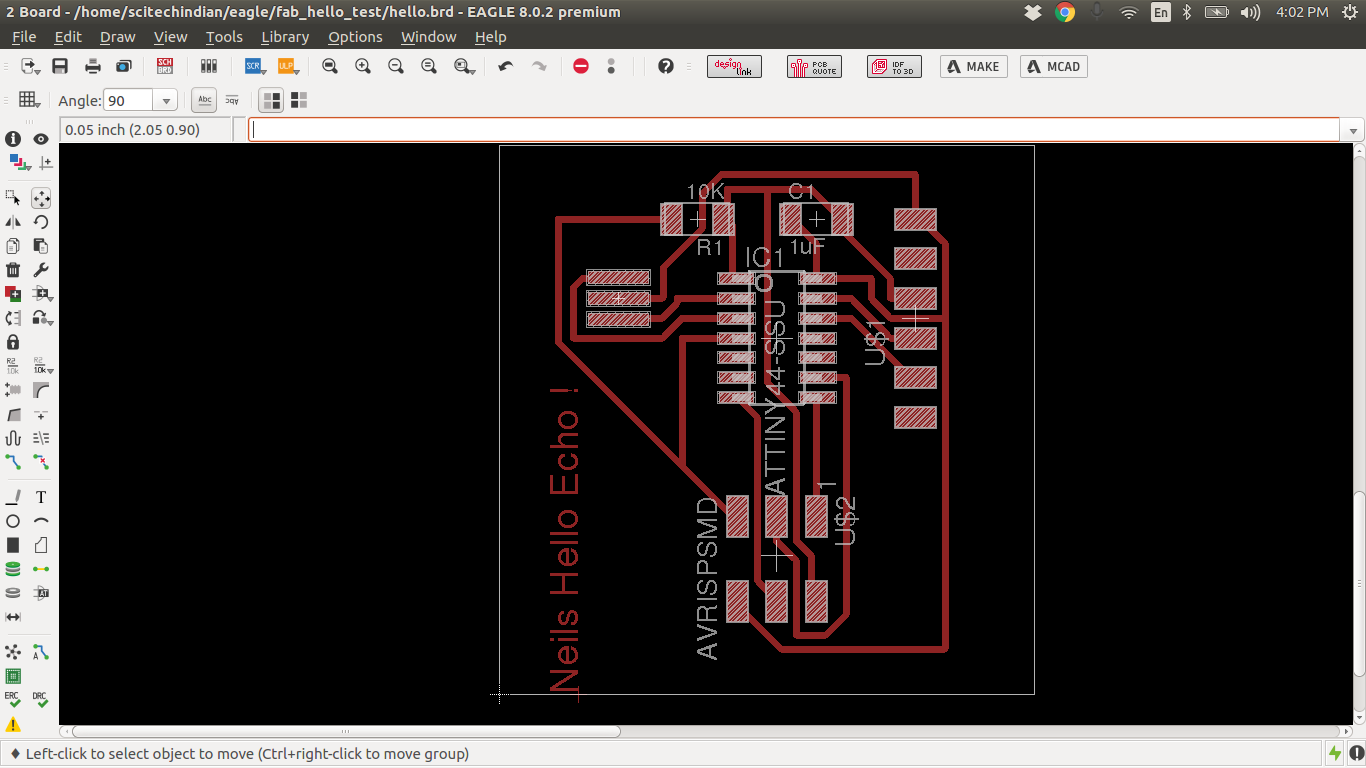Toggle layer visibility eye icon
Screen dimensions: 1366x768
point(41,139)
